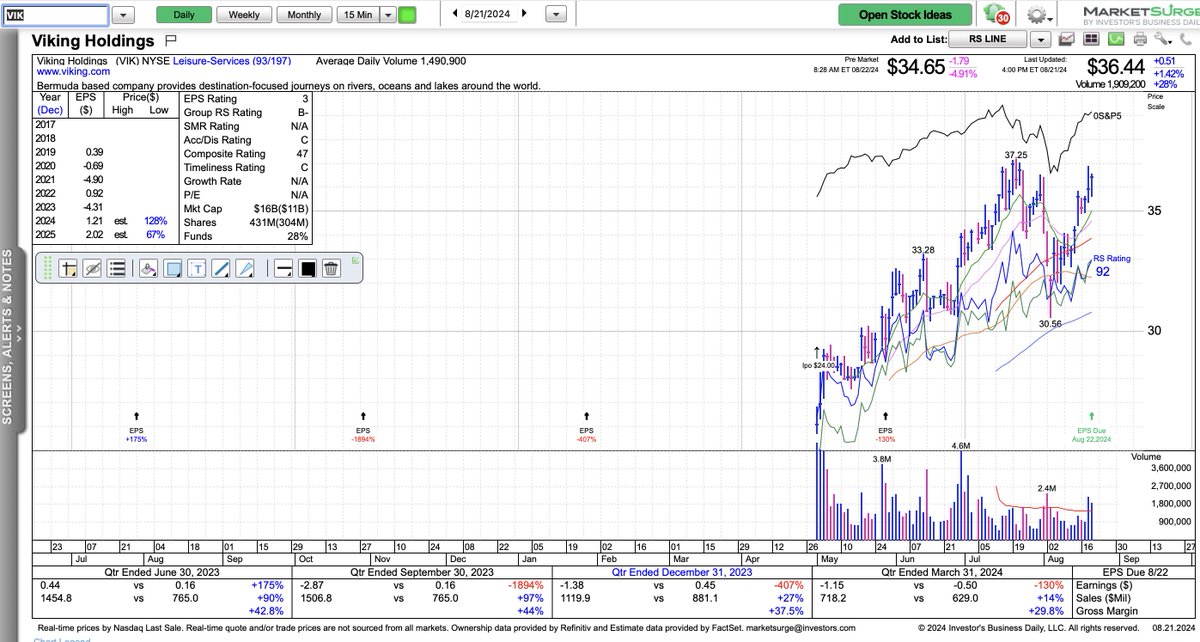Toggle hide drawings eye icon
This screenshot has width=1200, height=642.
click(92, 268)
